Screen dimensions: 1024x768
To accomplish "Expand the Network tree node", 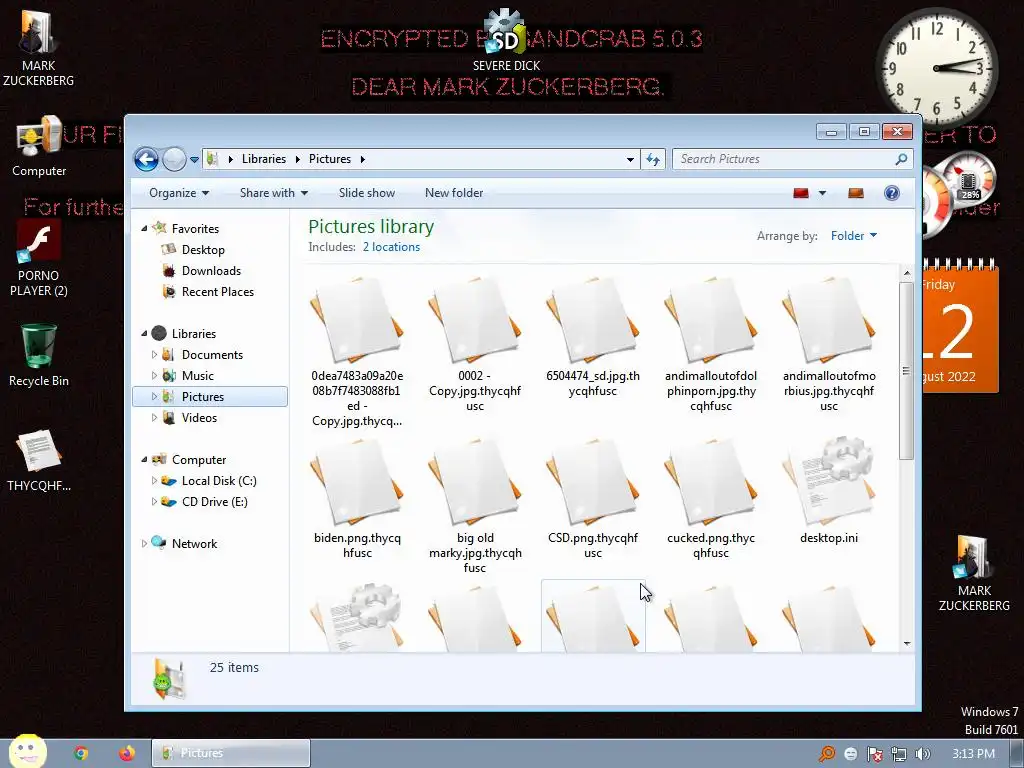I will point(144,543).
